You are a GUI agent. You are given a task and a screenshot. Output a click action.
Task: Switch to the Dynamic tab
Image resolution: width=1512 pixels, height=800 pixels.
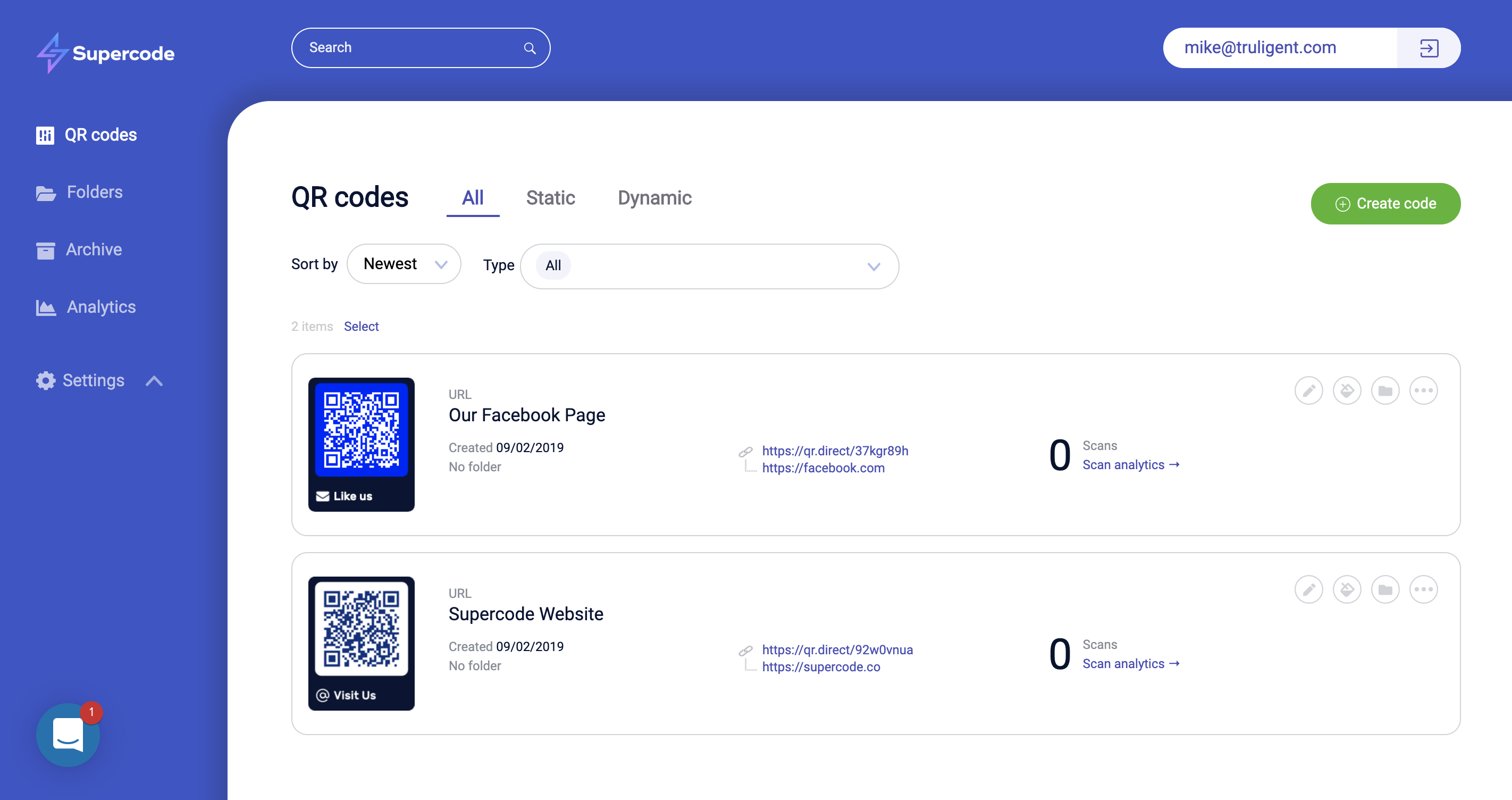(x=654, y=198)
